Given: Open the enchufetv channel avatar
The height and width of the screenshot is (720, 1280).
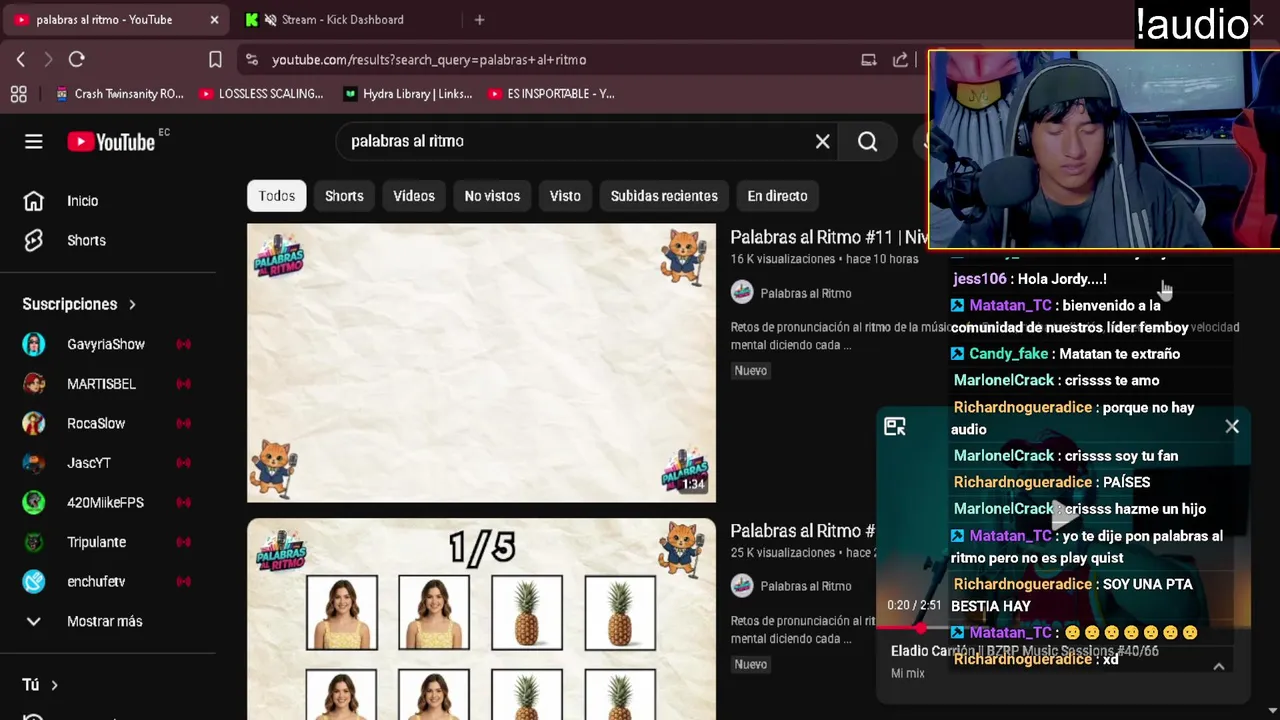Looking at the screenshot, I should pyautogui.click(x=34, y=581).
